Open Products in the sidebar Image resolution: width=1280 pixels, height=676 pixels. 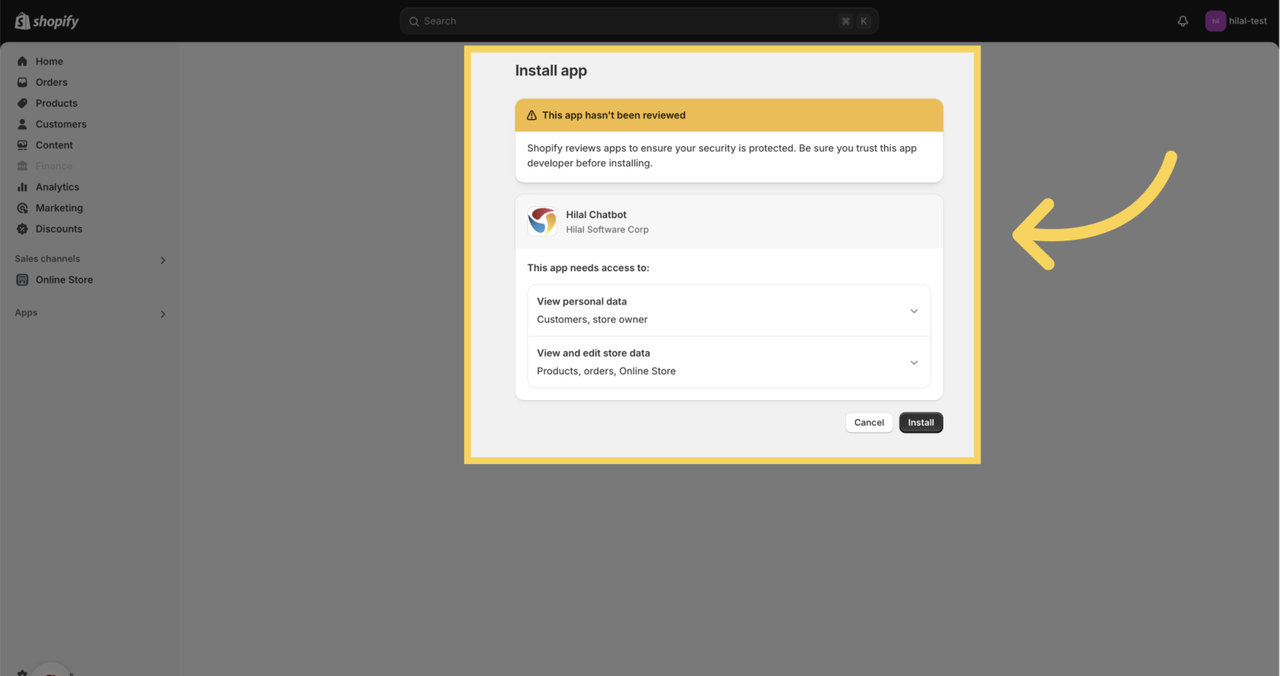point(56,103)
